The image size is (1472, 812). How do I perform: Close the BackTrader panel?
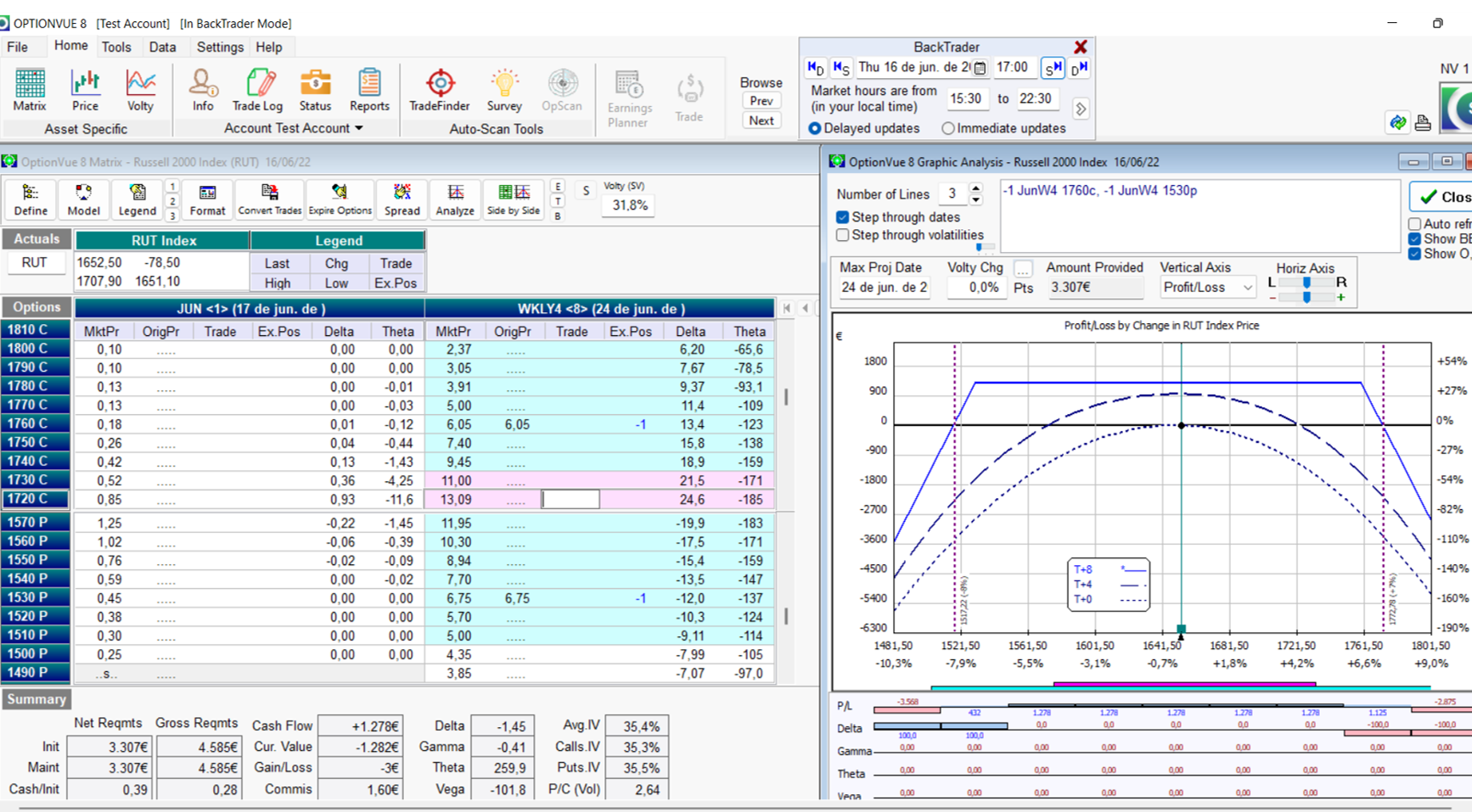coord(1080,48)
